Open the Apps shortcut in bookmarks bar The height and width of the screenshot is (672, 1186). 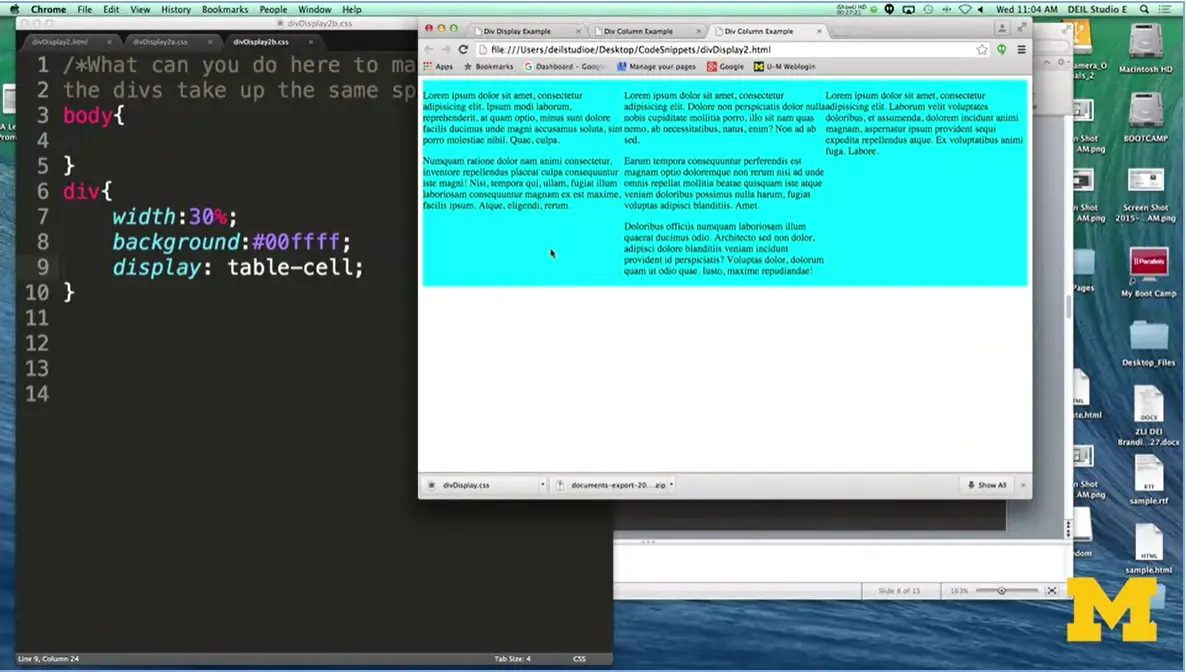tap(438, 67)
